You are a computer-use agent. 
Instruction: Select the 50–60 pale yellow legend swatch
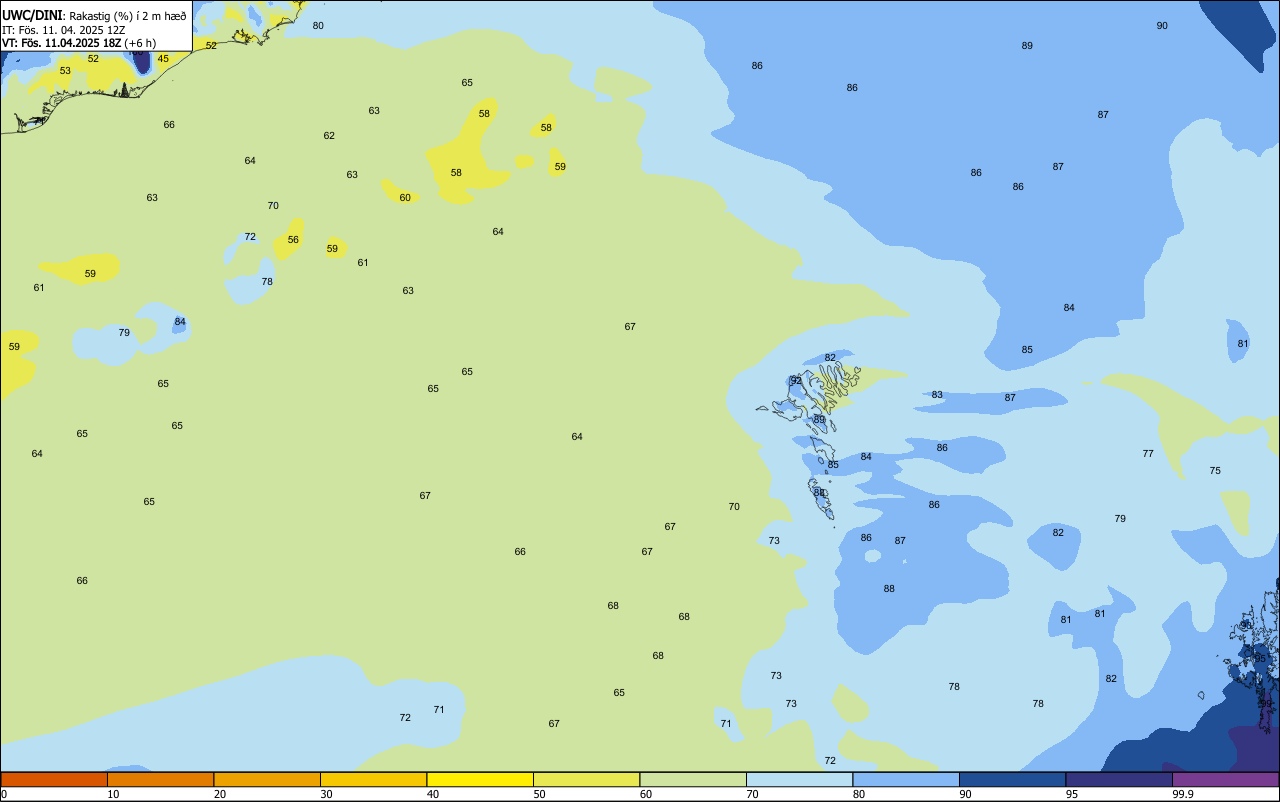click(x=586, y=779)
